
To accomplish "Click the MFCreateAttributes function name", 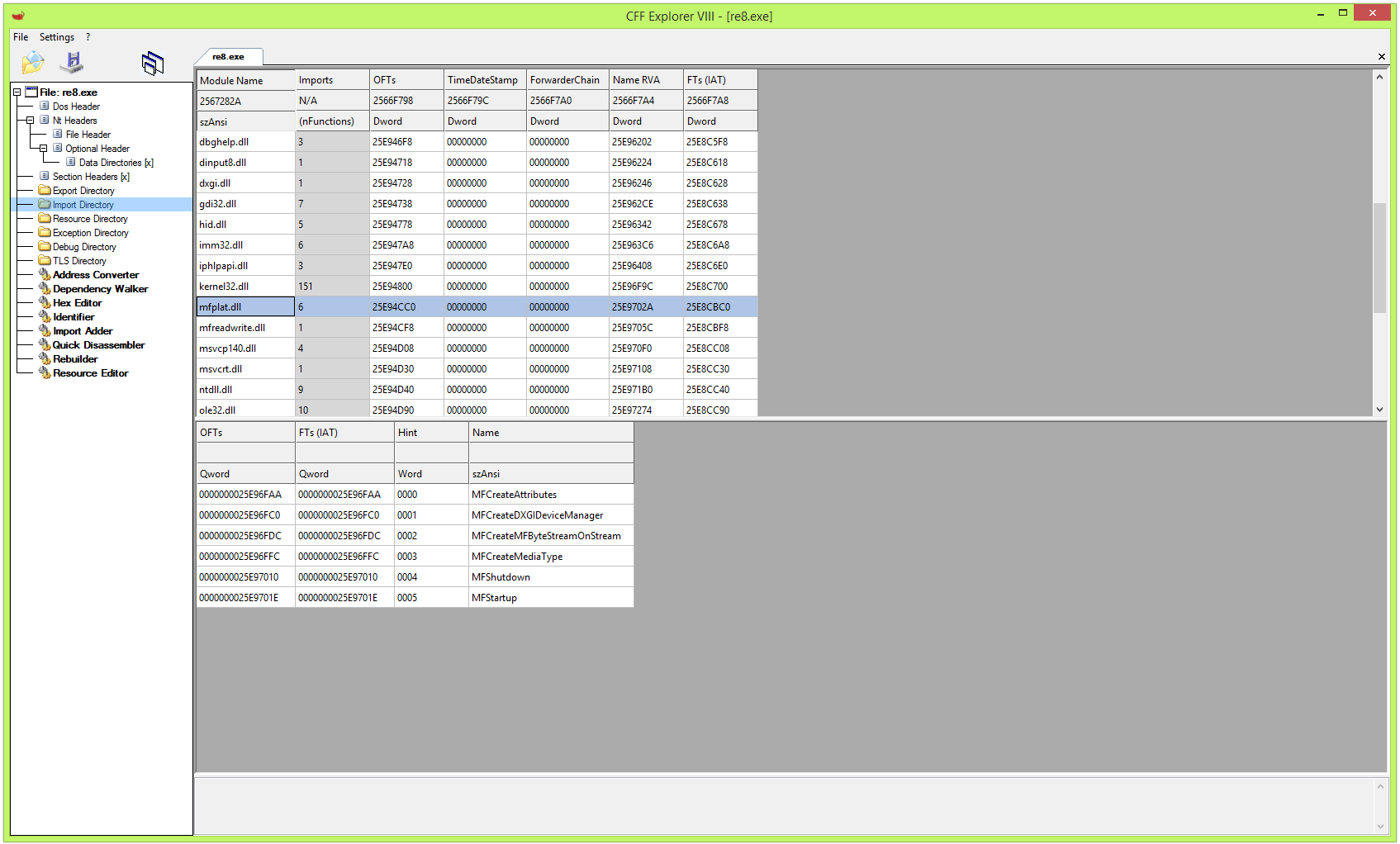I will tap(514, 495).
